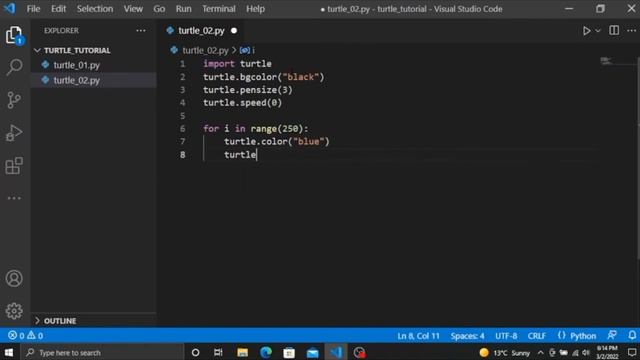Open Windows Action Center notifications
Viewport: 640px width, 360px height.
pos(632,353)
